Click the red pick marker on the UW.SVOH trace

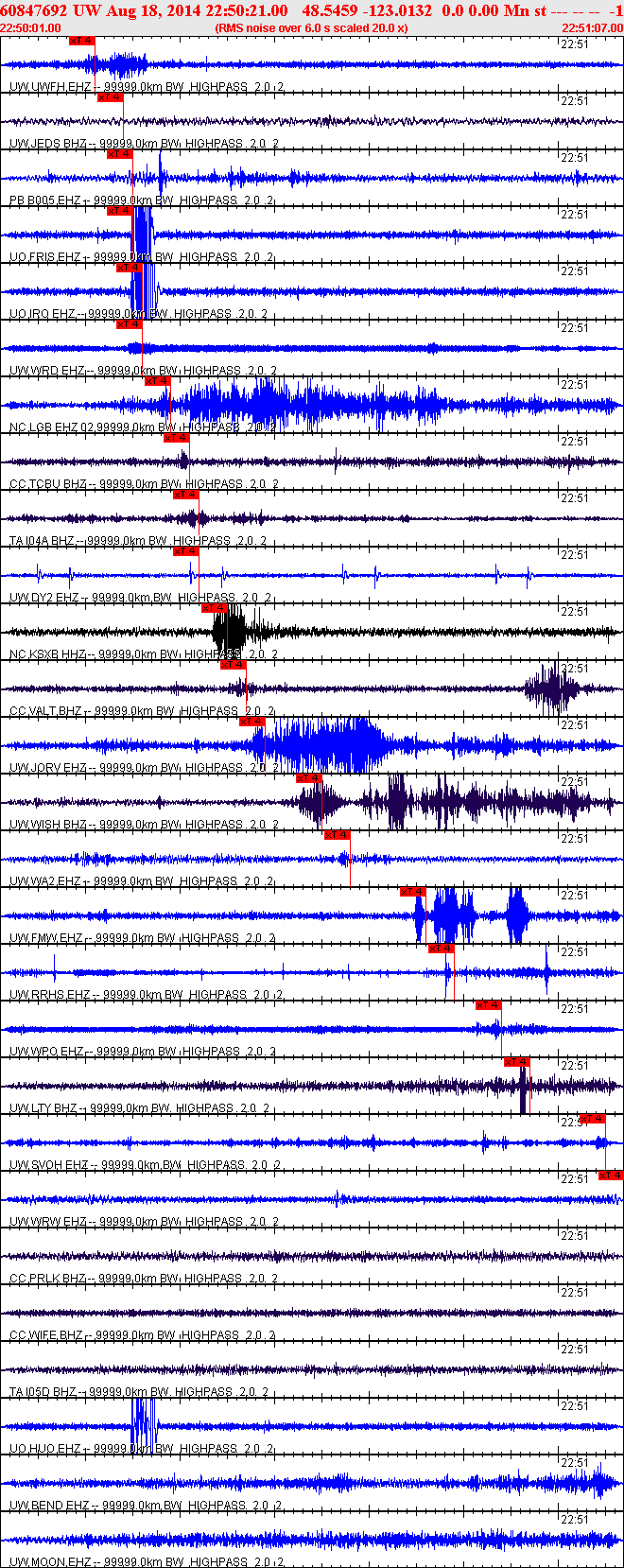pyautogui.click(x=593, y=1119)
